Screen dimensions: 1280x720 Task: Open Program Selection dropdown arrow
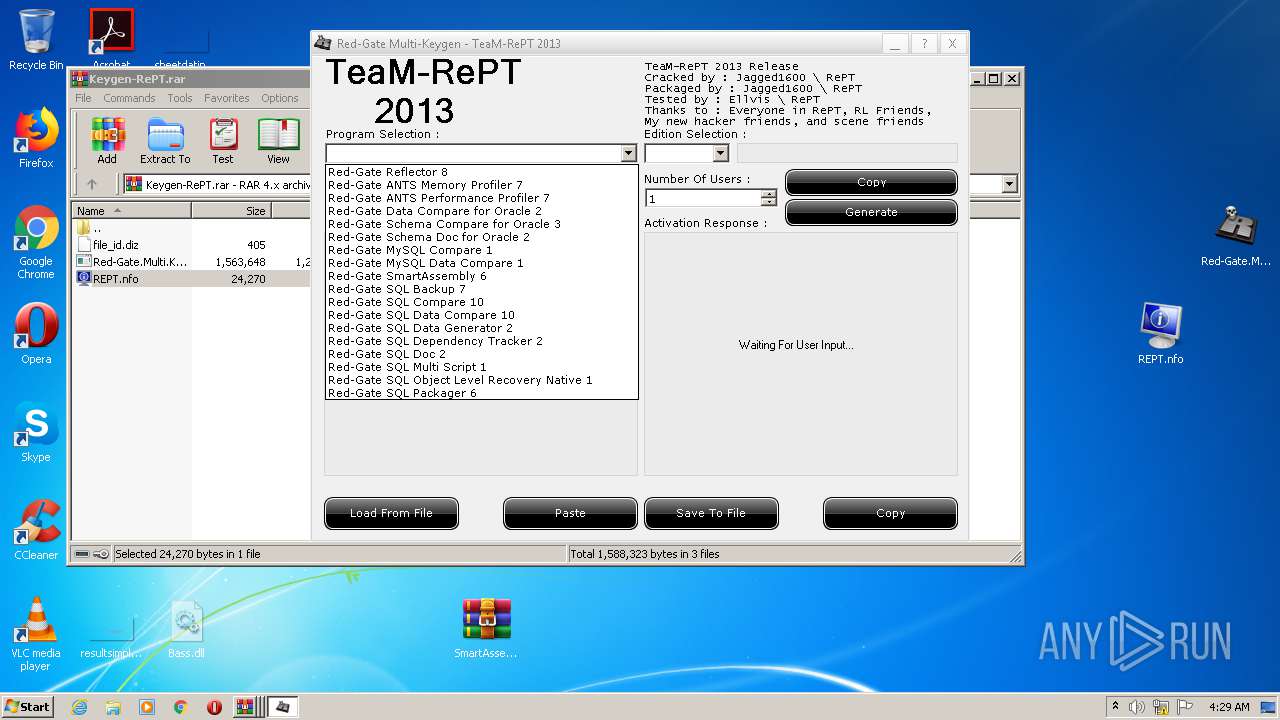click(x=628, y=154)
